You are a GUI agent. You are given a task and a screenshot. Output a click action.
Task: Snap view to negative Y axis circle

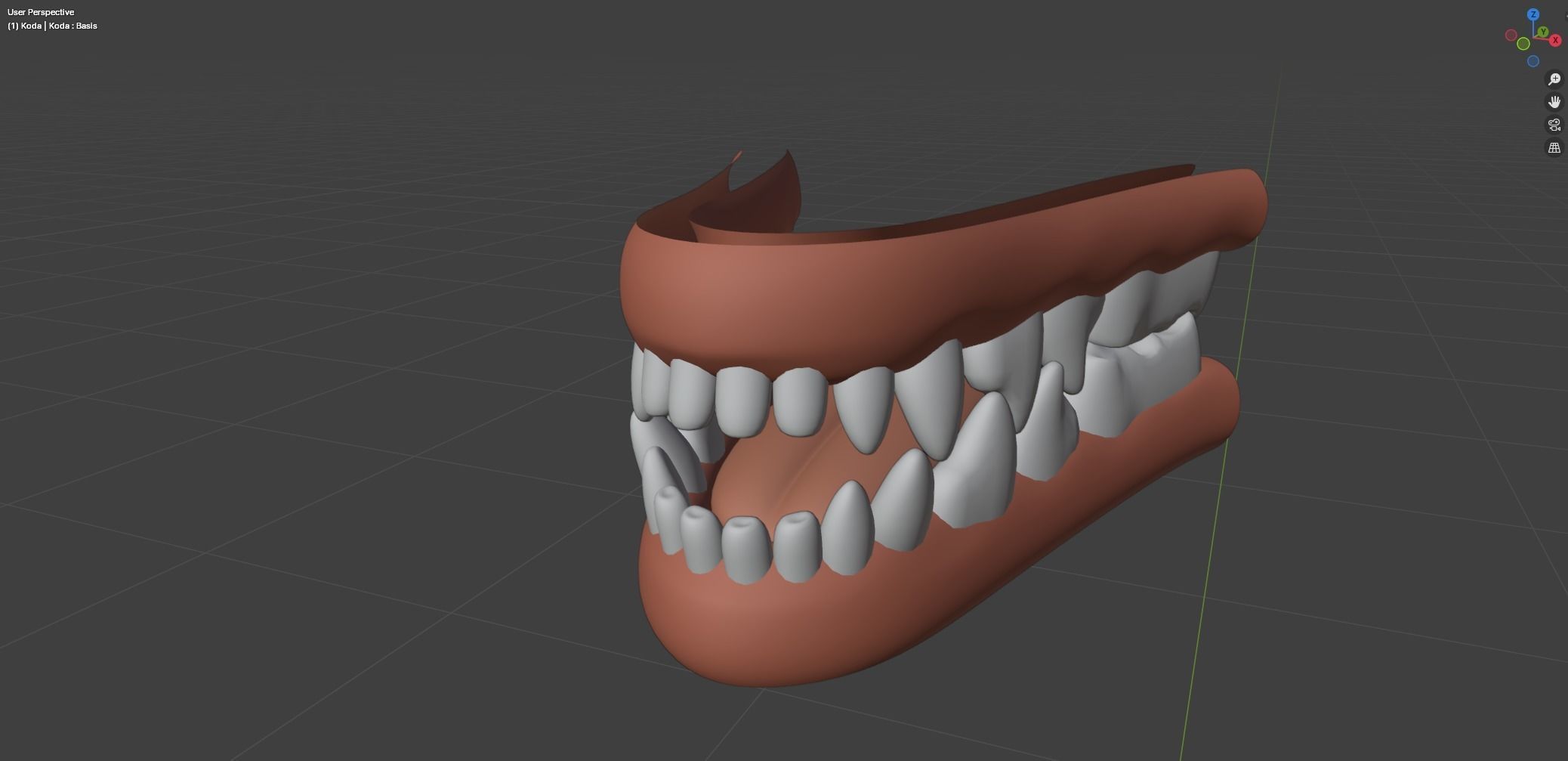coord(1523,44)
